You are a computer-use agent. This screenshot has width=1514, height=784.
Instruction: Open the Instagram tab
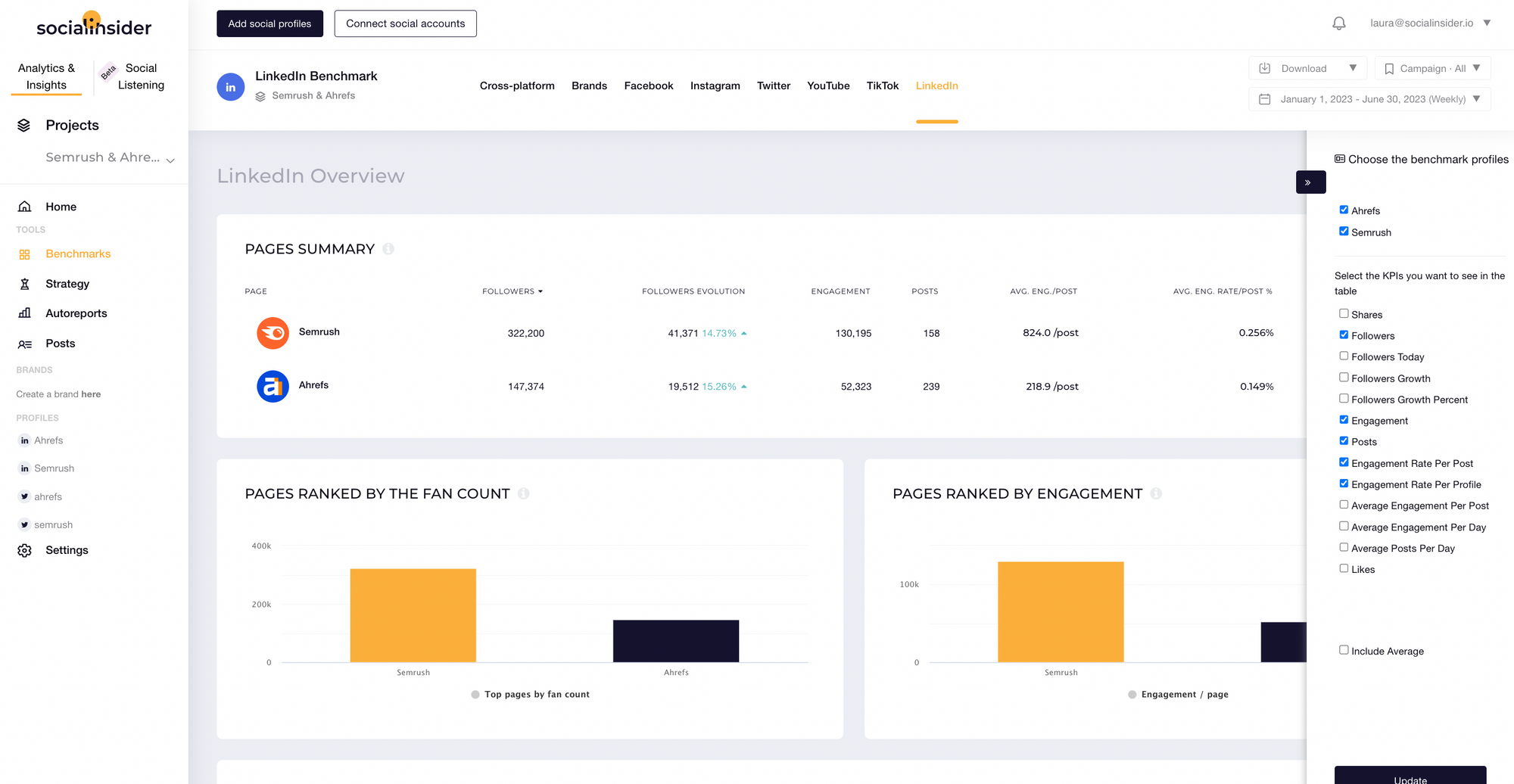pyautogui.click(x=715, y=86)
